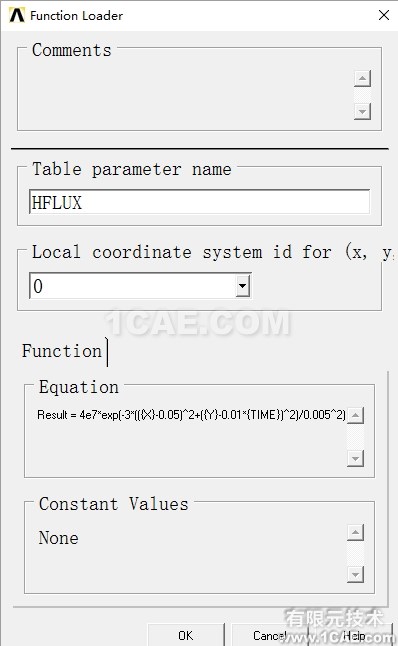This screenshot has width=398, height=646.
Task: Open Help for Function Loader
Action: pyautogui.click(x=354, y=635)
